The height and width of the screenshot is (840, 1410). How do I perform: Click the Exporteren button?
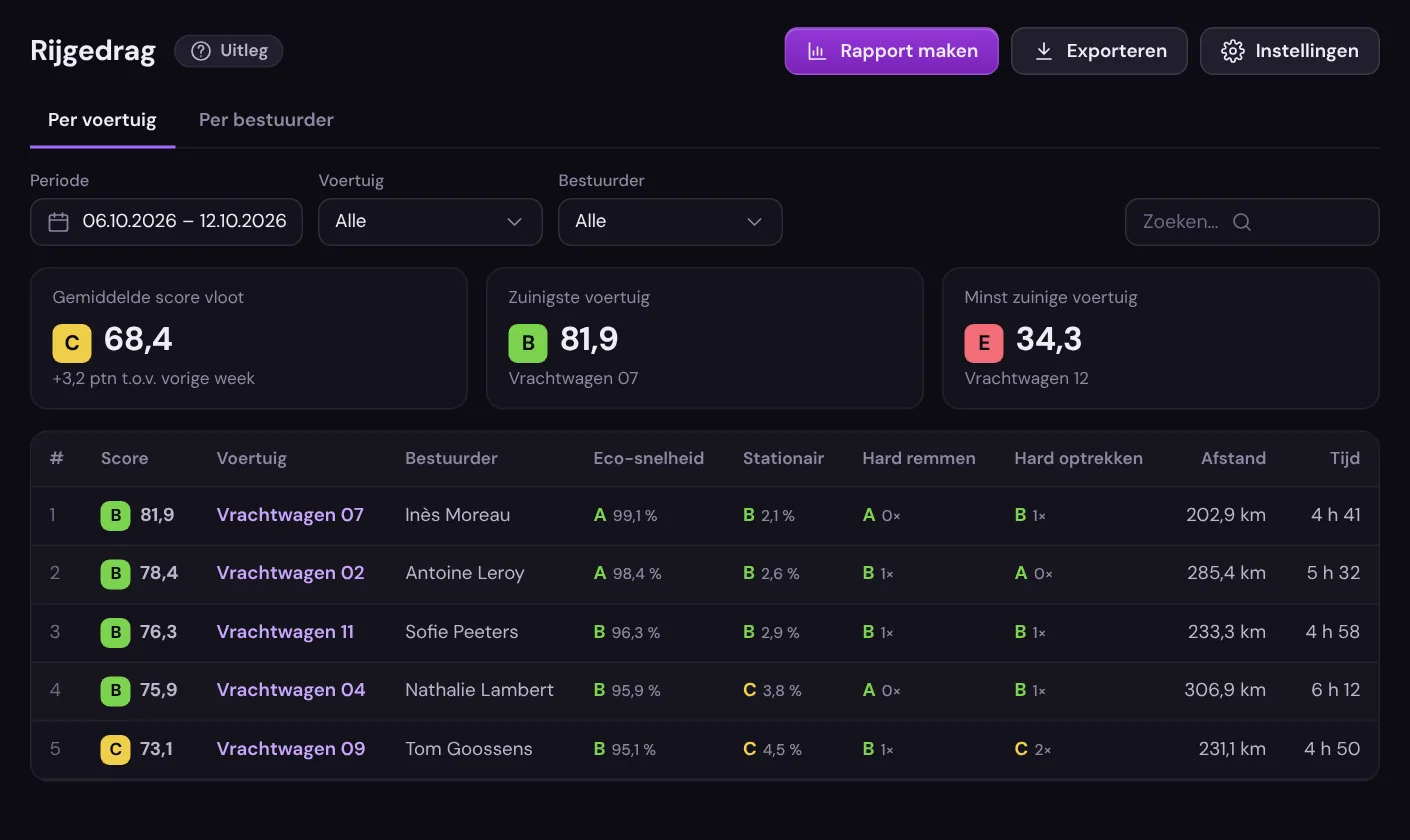1099,51
